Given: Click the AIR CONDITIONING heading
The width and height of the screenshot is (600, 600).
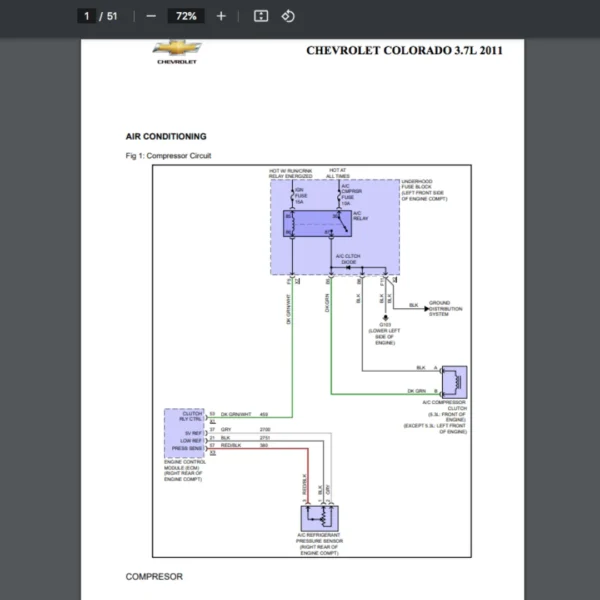Looking at the screenshot, I should (x=166, y=136).
